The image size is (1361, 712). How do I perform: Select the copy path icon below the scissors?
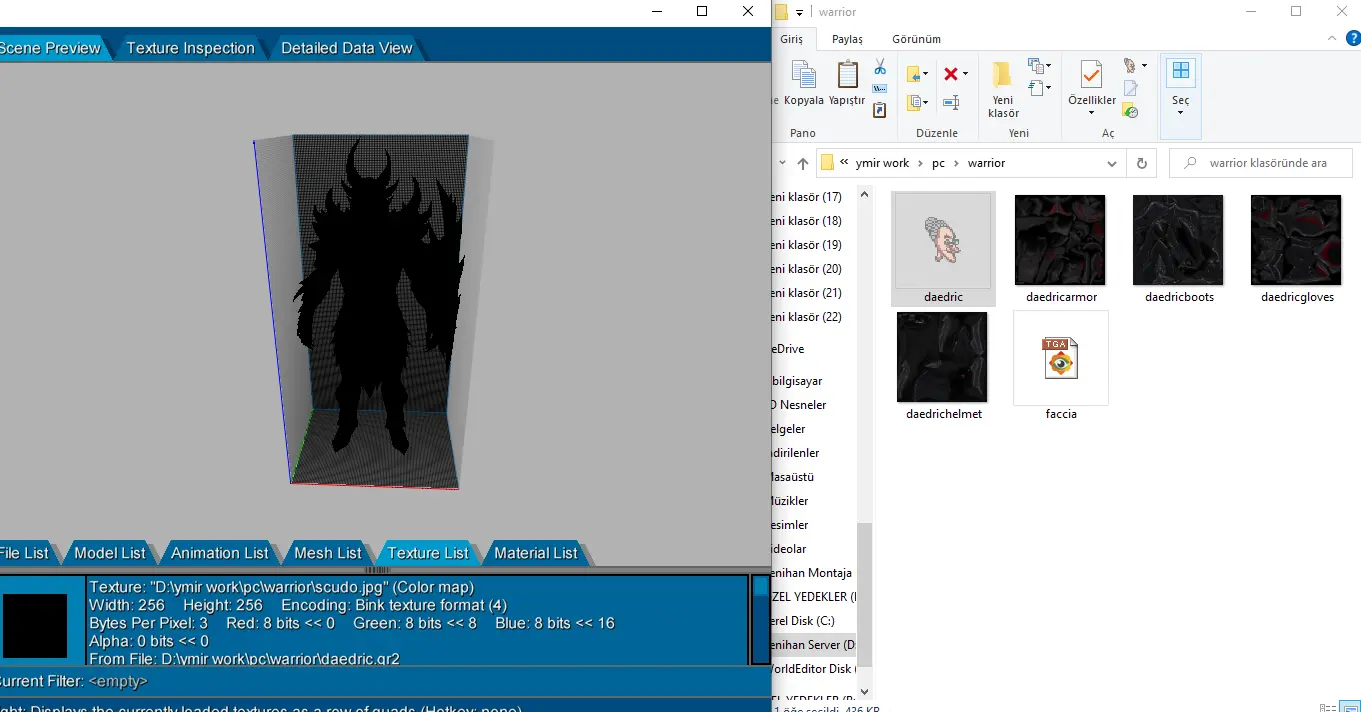click(880, 89)
